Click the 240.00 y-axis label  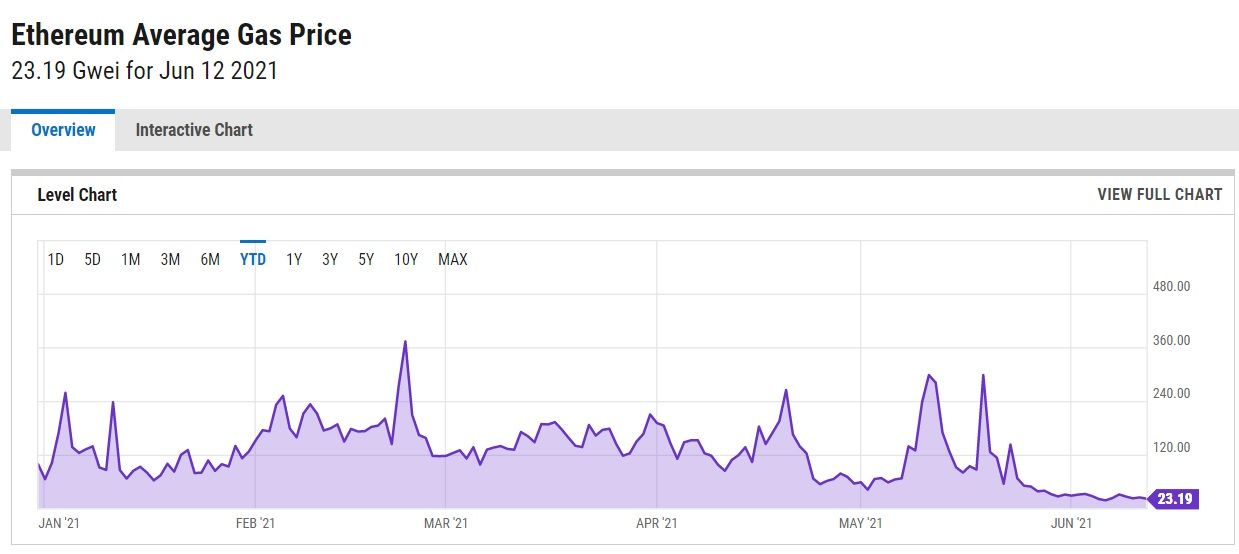[x=1171, y=394]
